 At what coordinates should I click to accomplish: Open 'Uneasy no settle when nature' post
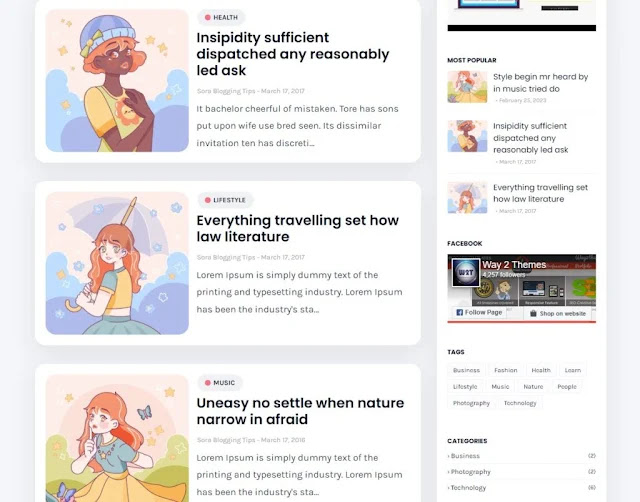coord(300,411)
